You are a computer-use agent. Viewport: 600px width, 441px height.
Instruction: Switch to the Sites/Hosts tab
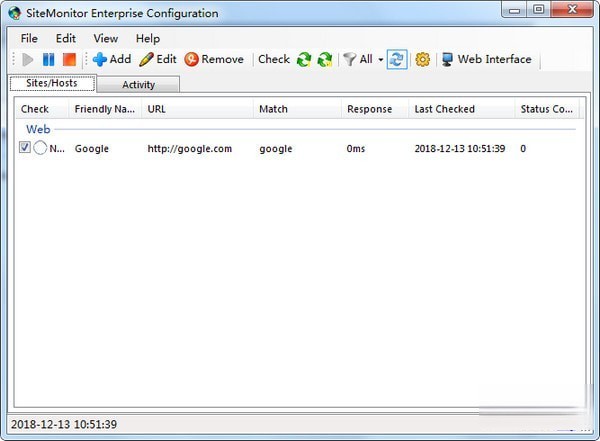52,83
